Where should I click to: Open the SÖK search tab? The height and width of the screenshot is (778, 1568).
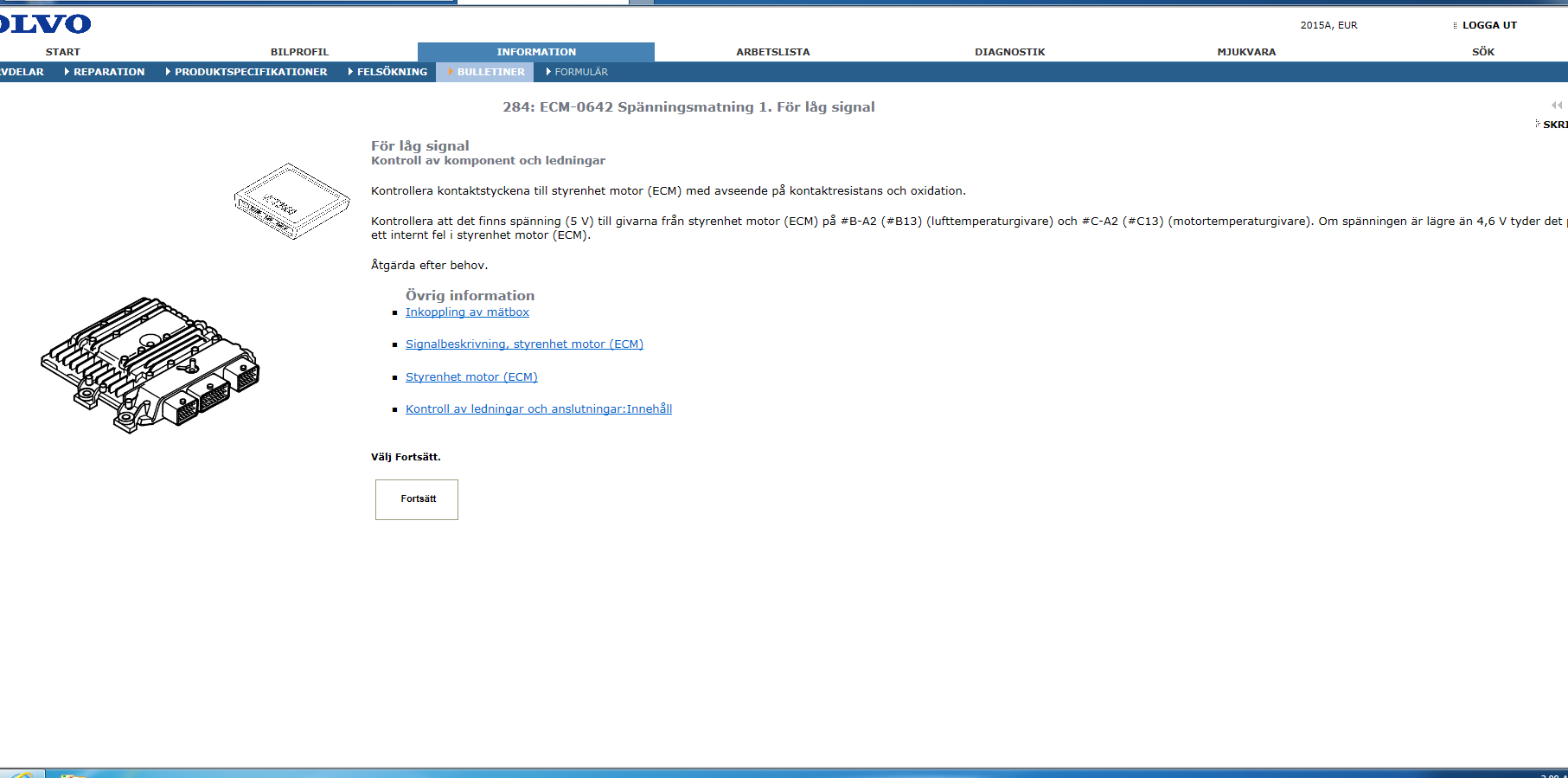(x=1482, y=52)
